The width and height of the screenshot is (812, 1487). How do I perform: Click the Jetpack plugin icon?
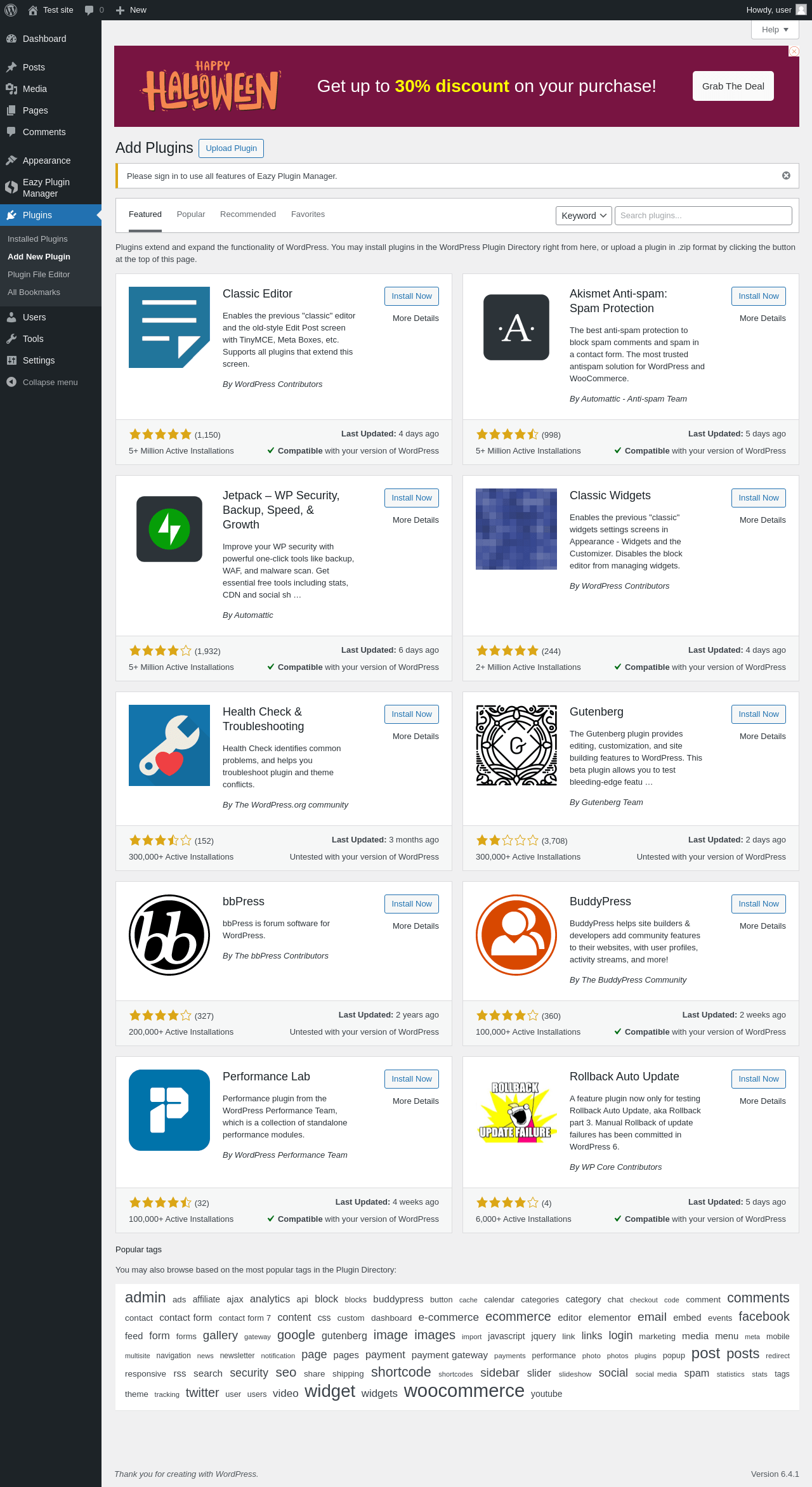coord(169,529)
